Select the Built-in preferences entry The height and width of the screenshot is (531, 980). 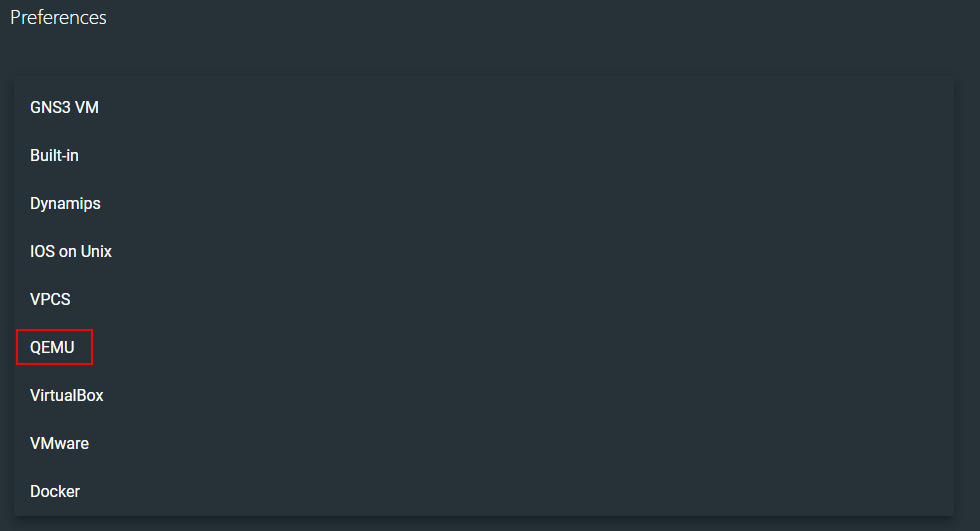[x=54, y=156]
